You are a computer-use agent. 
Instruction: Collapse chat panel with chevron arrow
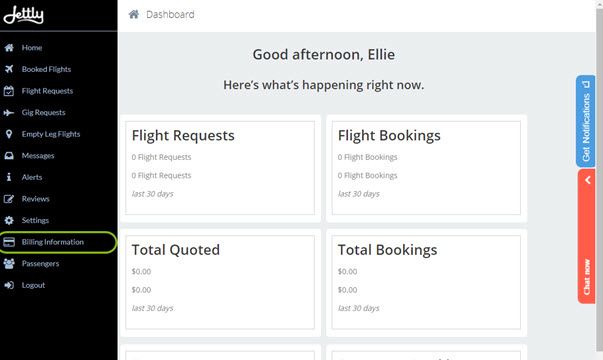587,180
